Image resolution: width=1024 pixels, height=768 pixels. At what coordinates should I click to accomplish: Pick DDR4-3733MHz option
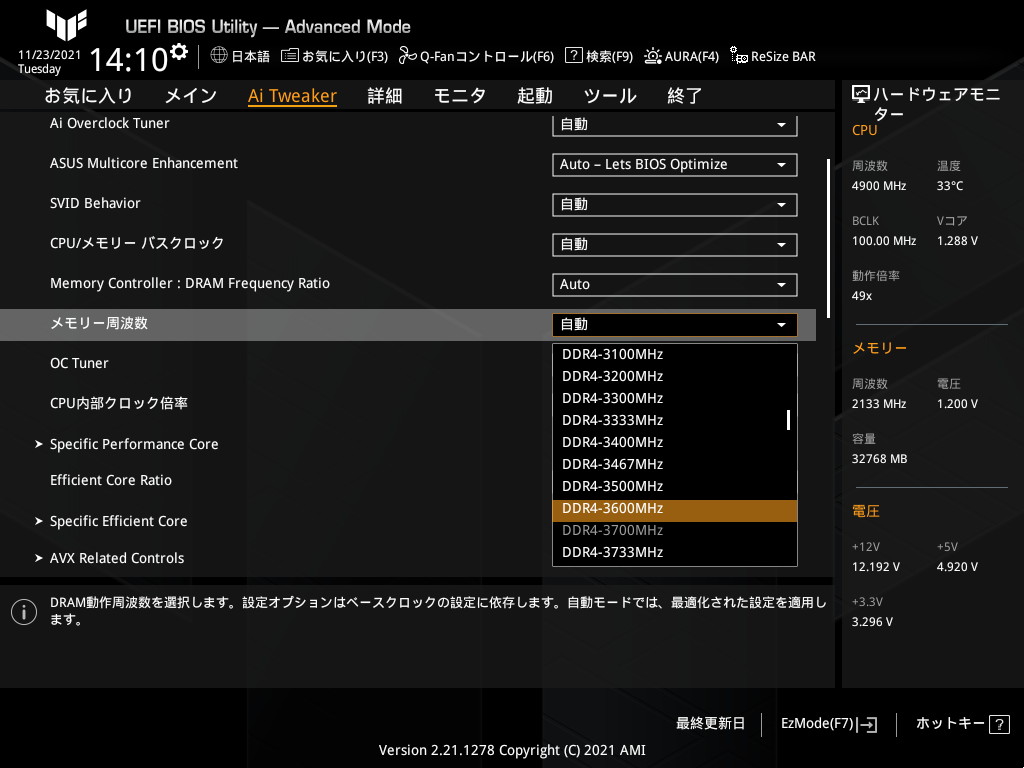coord(675,552)
